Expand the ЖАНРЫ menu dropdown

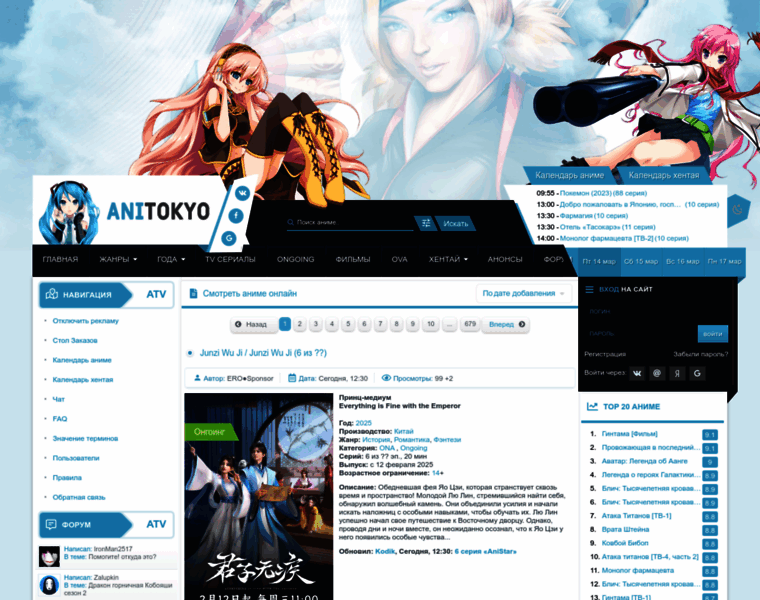pyautogui.click(x=118, y=259)
